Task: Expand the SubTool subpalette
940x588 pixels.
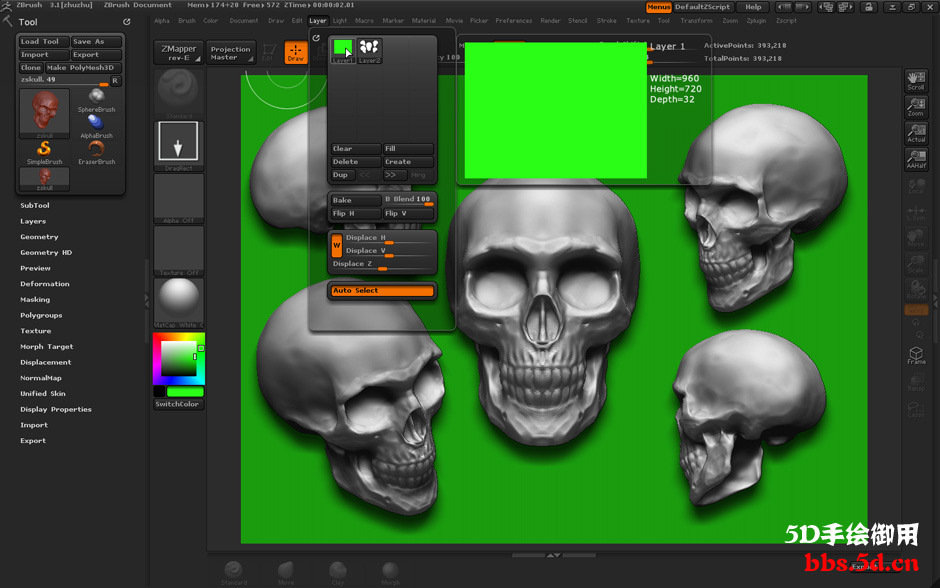Action: (x=35, y=206)
